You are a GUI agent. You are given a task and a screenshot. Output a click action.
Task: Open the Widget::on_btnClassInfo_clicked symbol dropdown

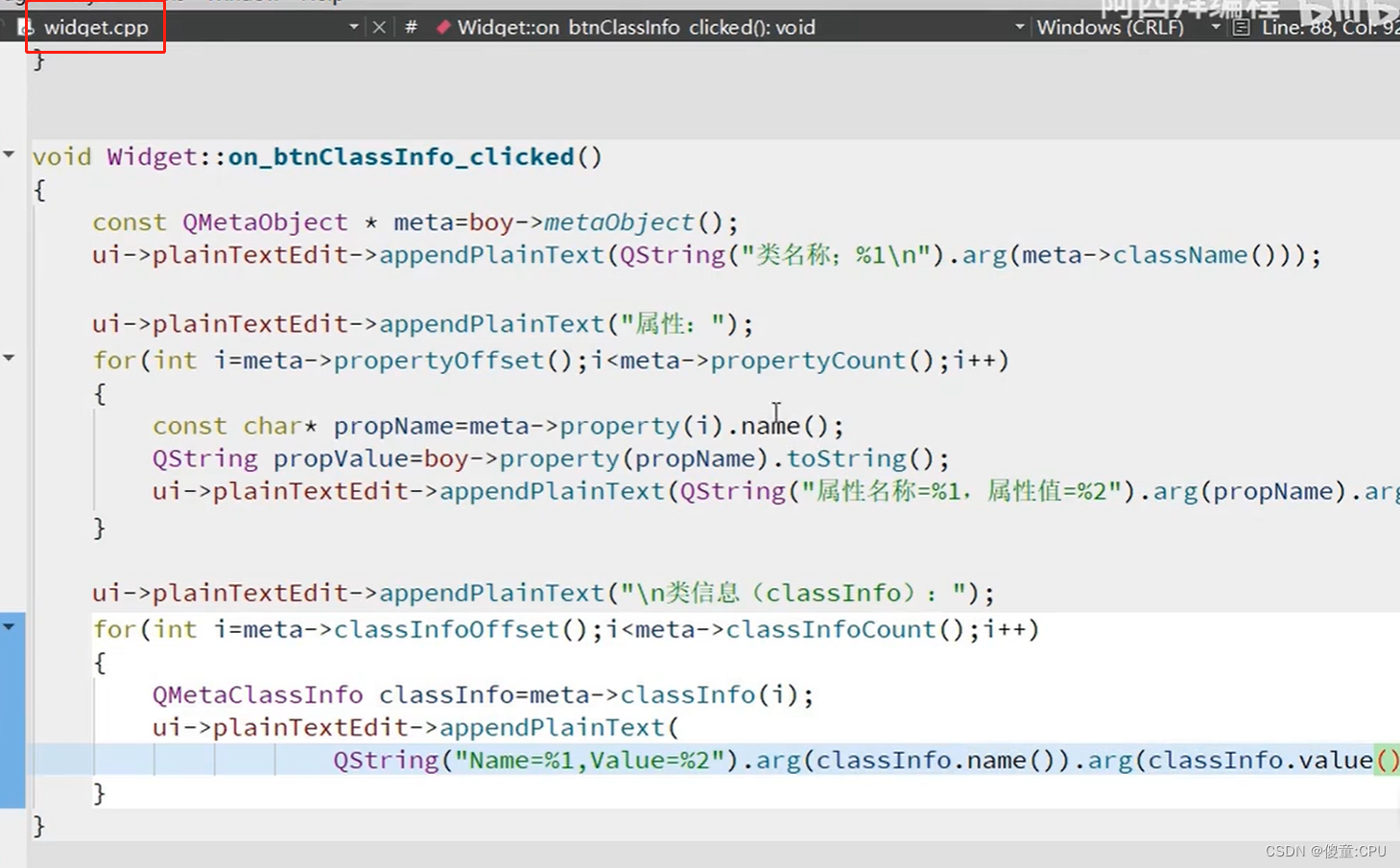coord(636,27)
